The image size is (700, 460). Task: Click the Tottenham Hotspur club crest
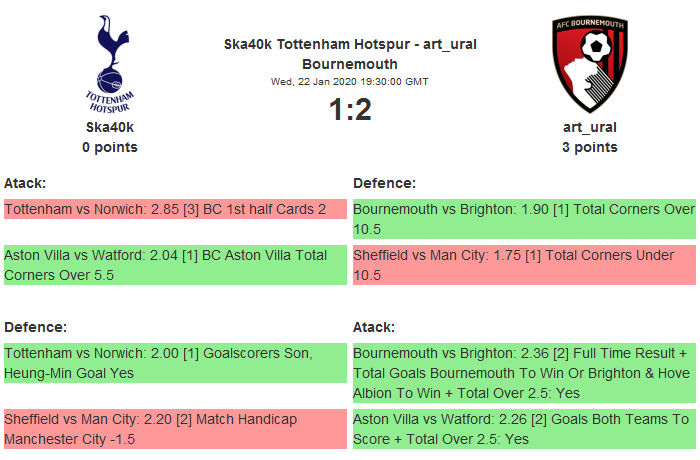point(110,62)
